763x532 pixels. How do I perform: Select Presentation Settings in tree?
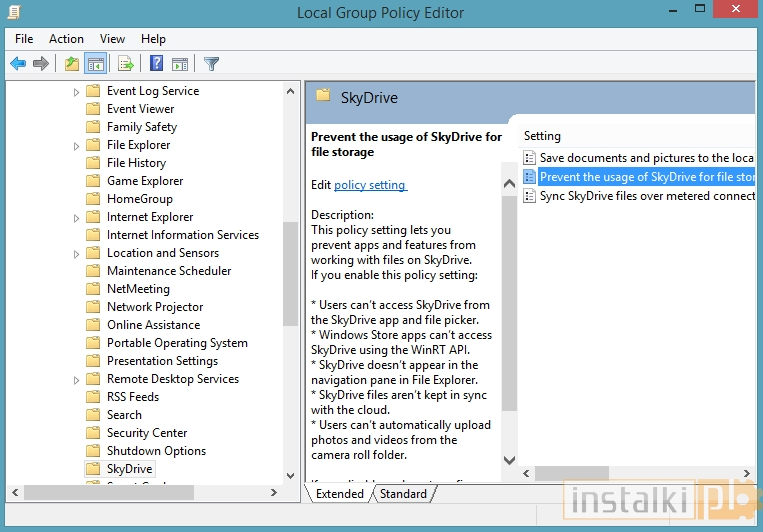pyautogui.click(x=162, y=361)
